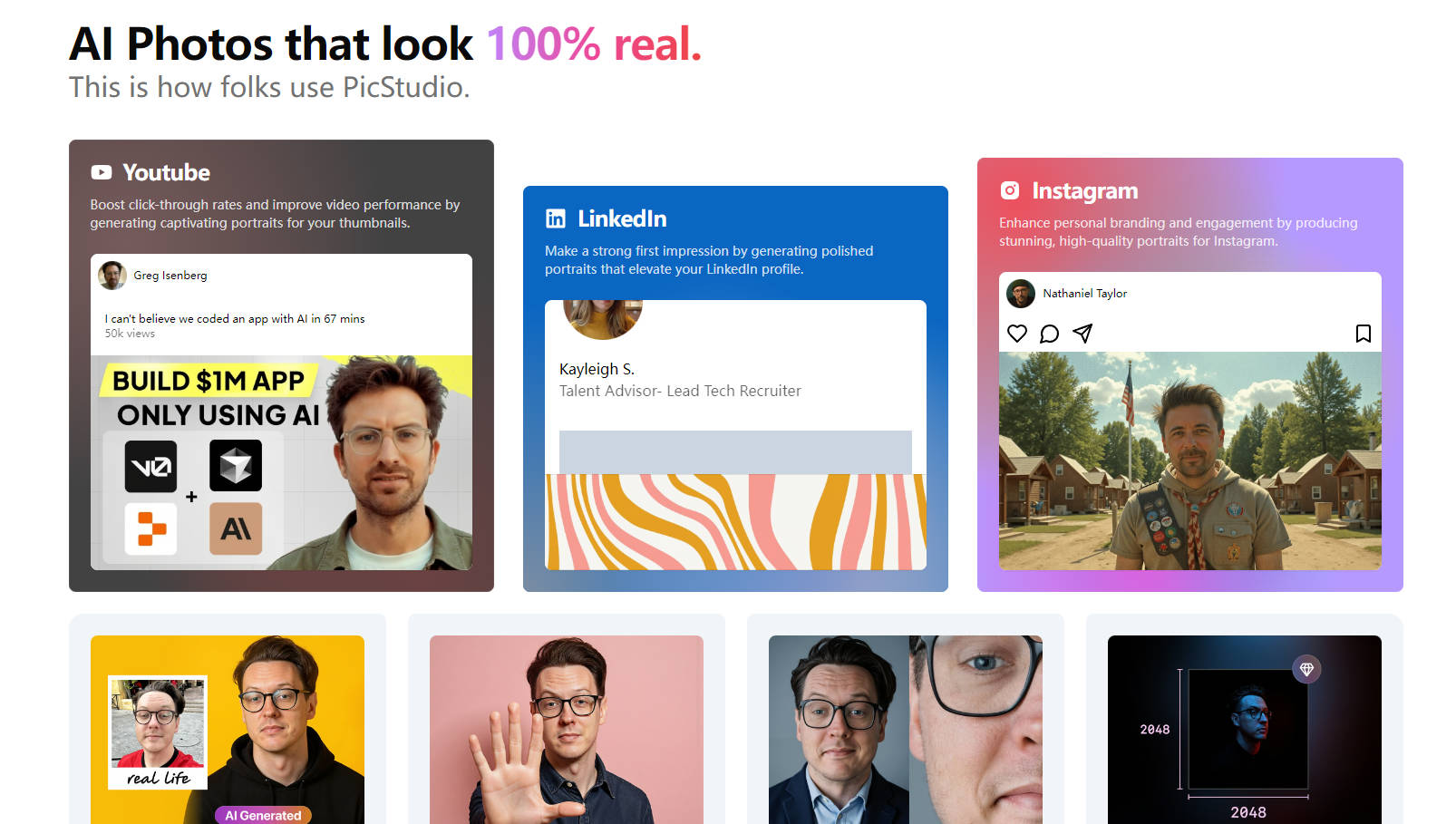Image resolution: width=1456 pixels, height=824 pixels.
Task: Click the diamond gem icon on the 2048 card
Action: click(1306, 669)
